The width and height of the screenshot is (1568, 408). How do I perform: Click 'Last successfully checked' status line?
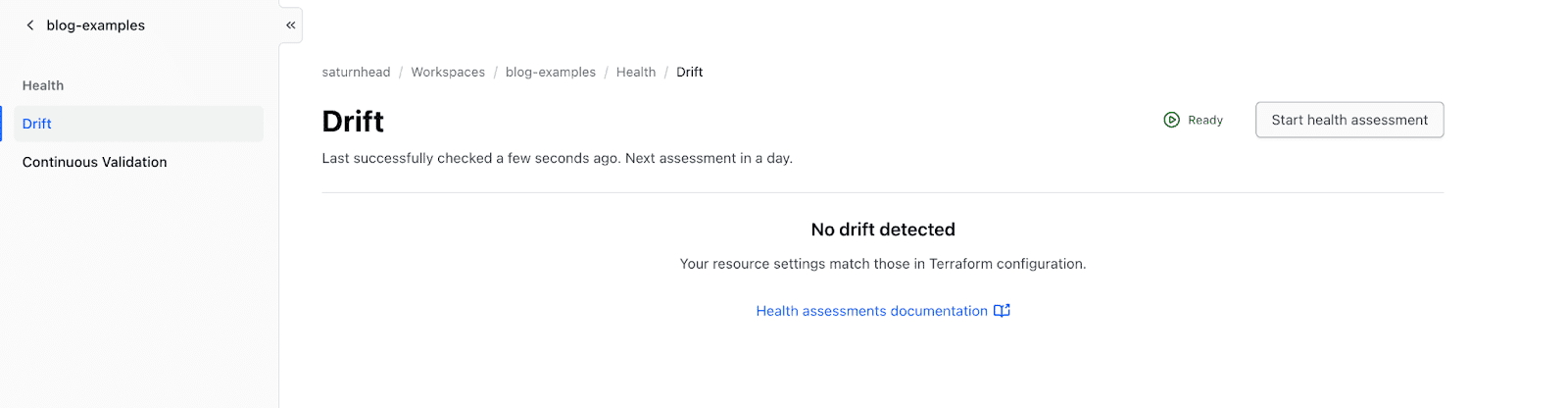pos(558,158)
